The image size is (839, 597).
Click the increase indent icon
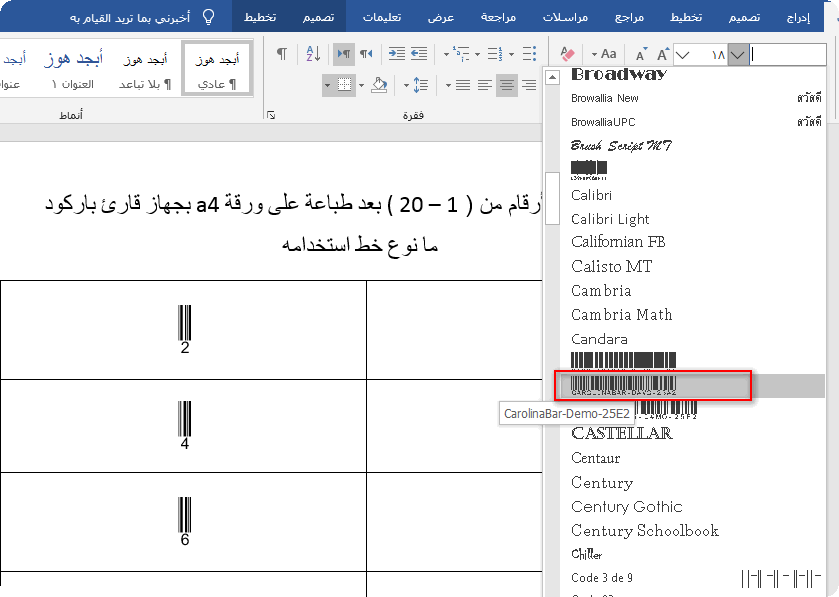click(396, 54)
